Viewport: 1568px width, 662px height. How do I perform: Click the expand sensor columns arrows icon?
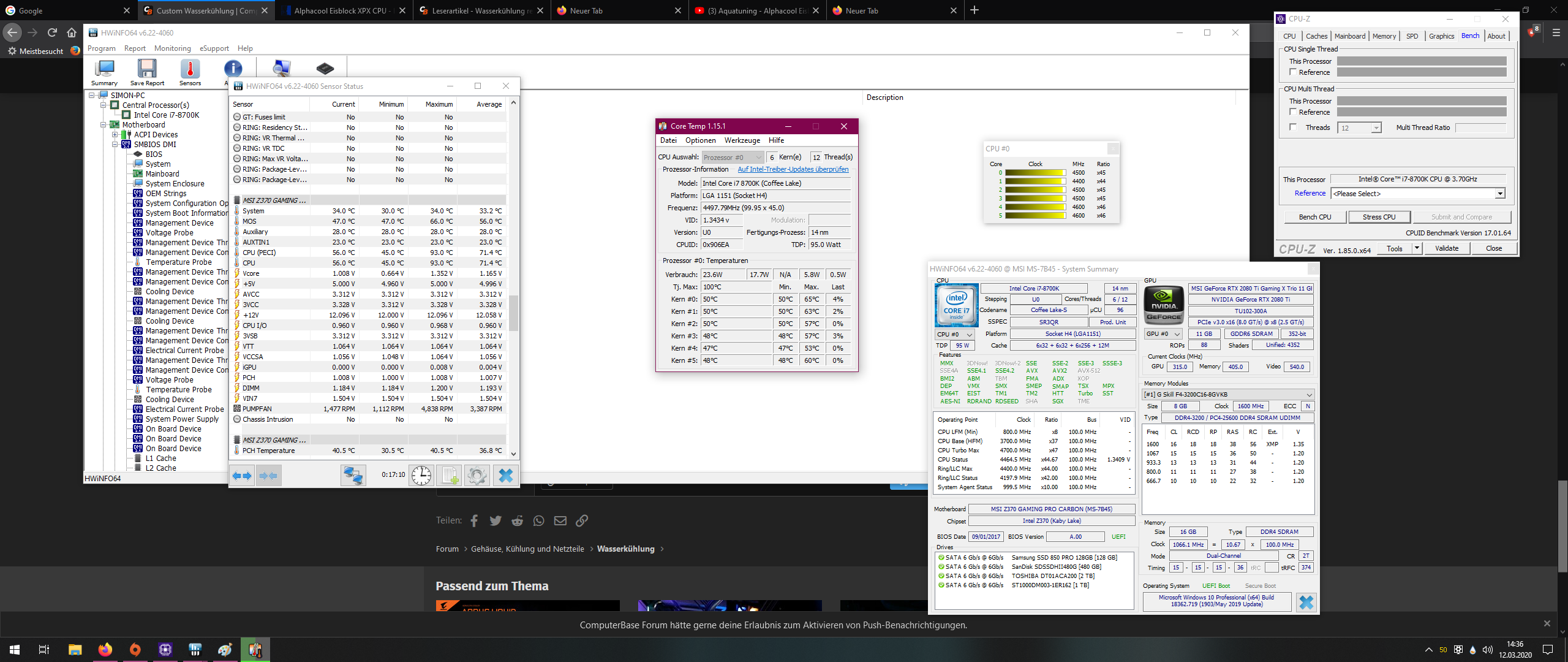tap(243, 476)
